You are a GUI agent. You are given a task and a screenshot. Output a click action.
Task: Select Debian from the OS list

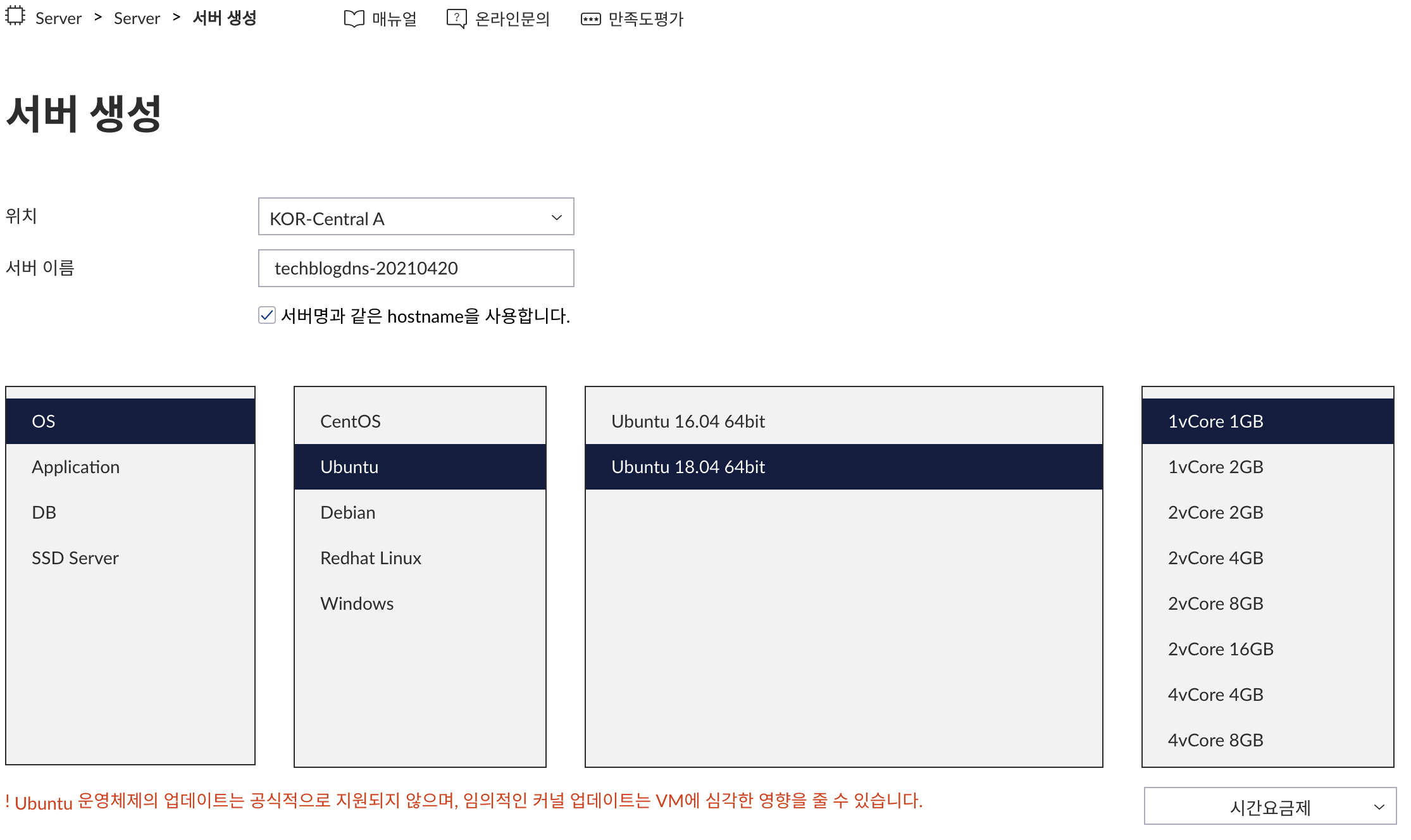click(348, 512)
